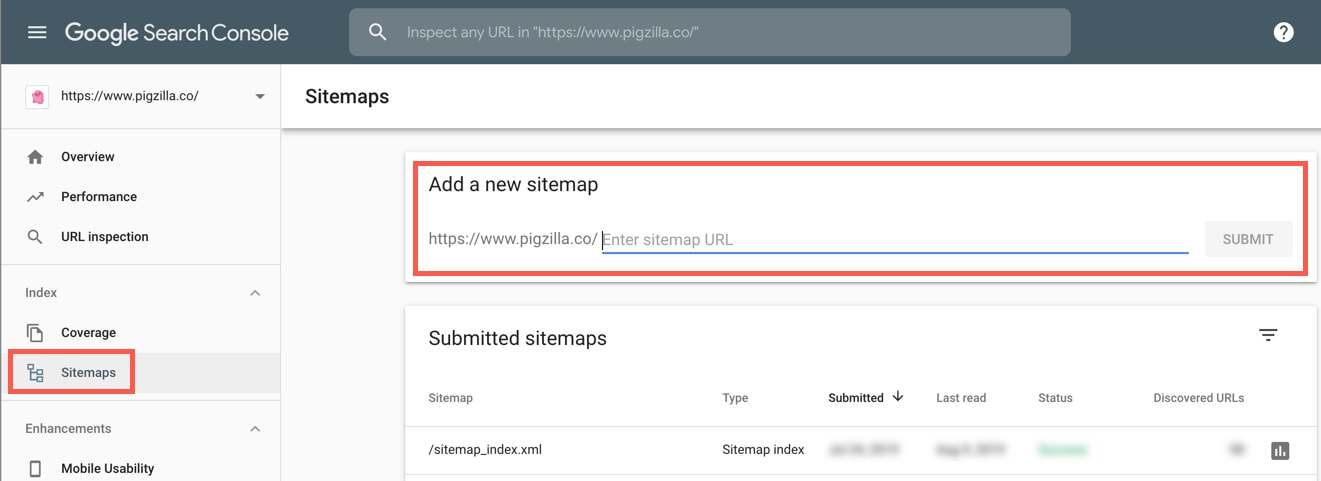This screenshot has width=1321, height=481.
Task: Click the Type column header
Action: click(735, 398)
